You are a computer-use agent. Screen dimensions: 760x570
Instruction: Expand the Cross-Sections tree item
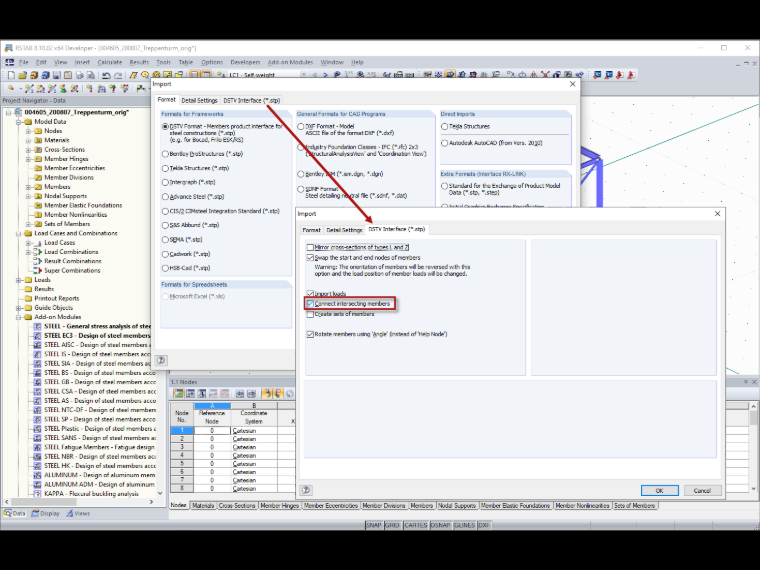tap(28, 149)
